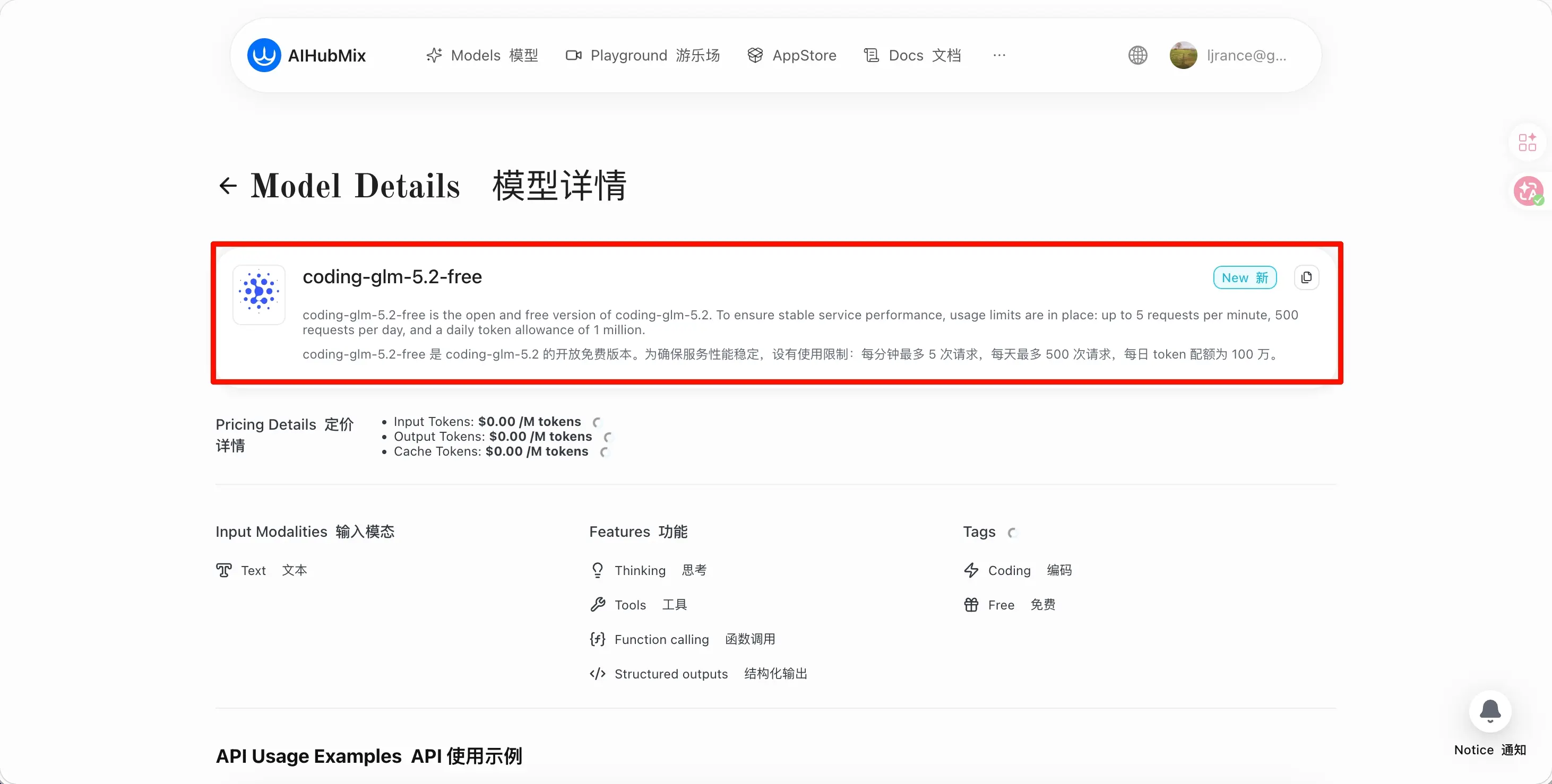Click the Playground camera icon
The height and width of the screenshot is (784, 1552).
coord(574,55)
